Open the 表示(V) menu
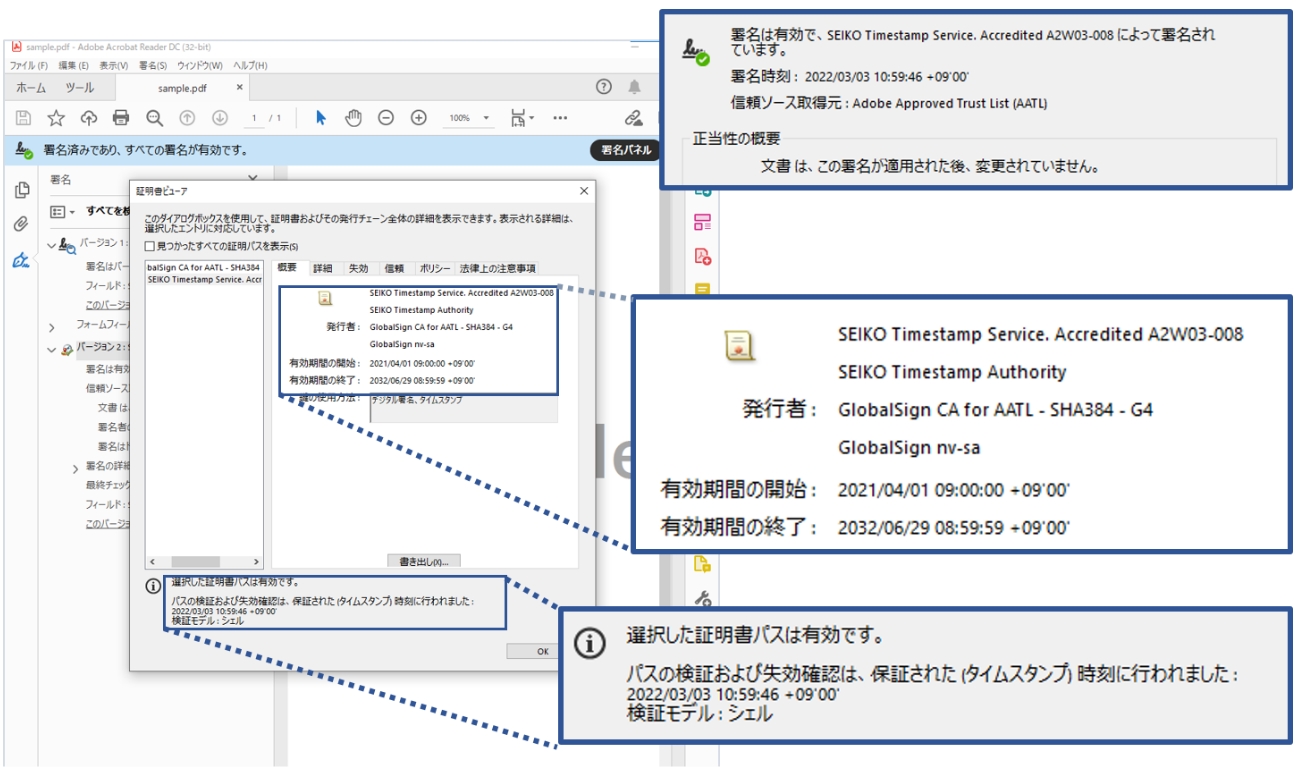This screenshot has width=1298, height=767. pyautogui.click(x=115, y=65)
